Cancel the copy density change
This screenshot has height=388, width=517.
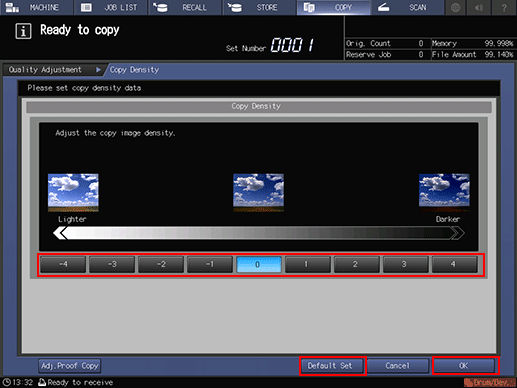[397, 366]
